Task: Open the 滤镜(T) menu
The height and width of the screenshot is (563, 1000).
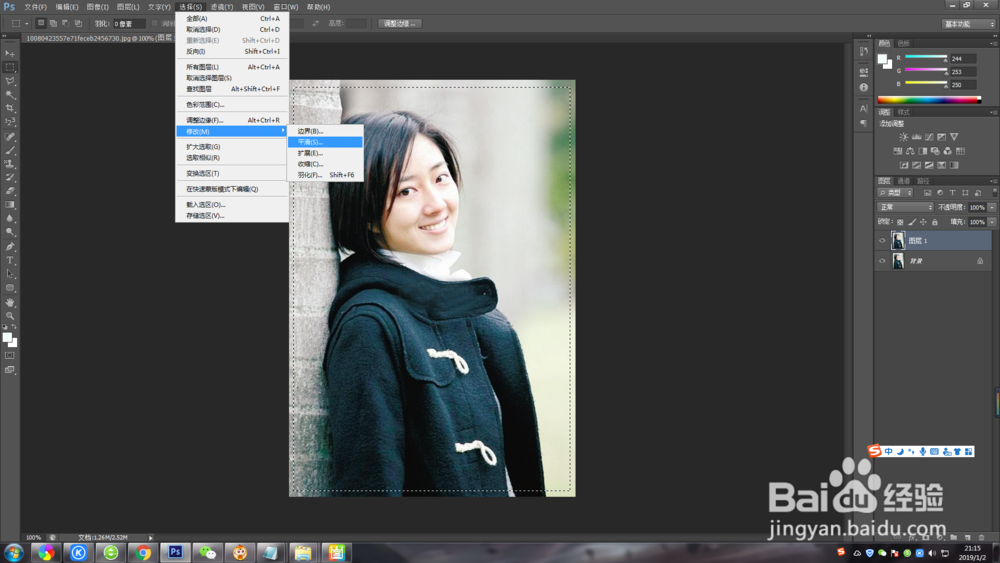Action: tap(221, 7)
